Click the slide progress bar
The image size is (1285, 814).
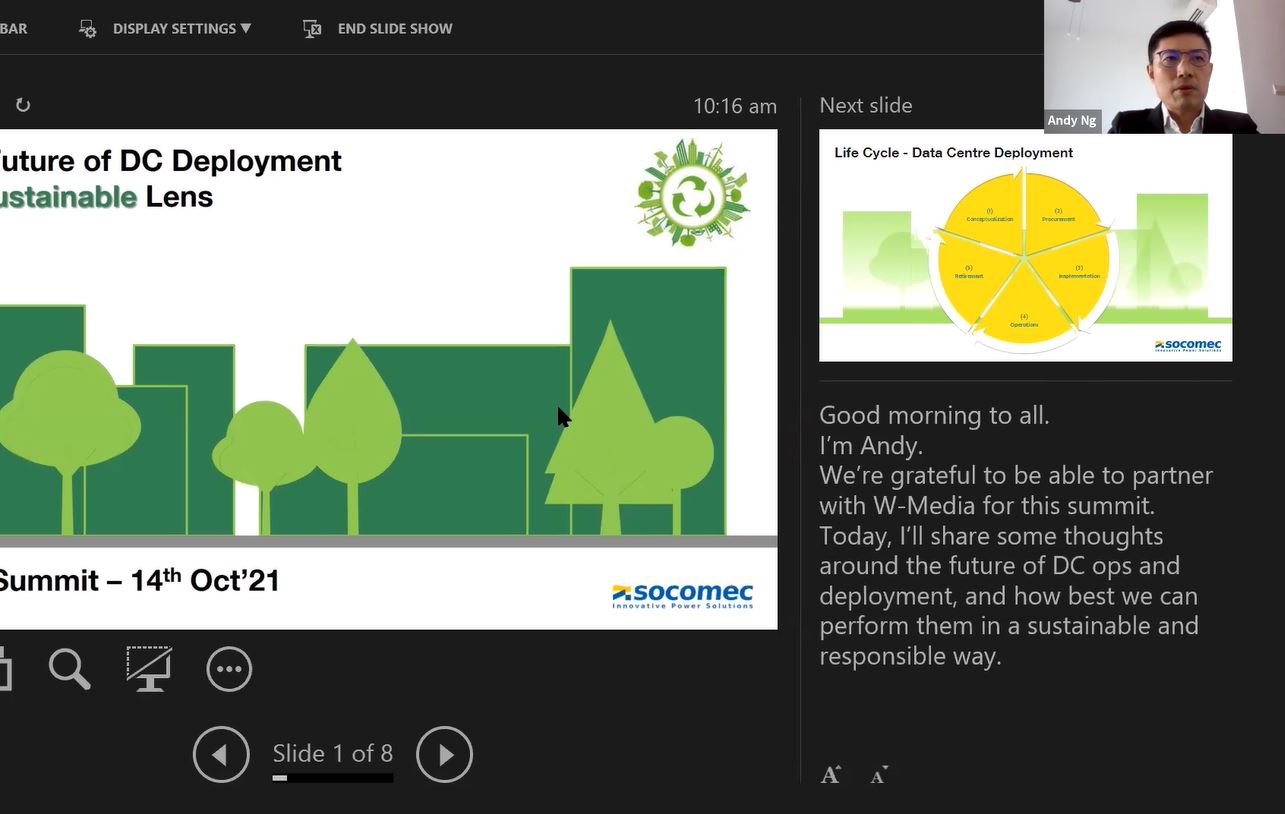332,778
